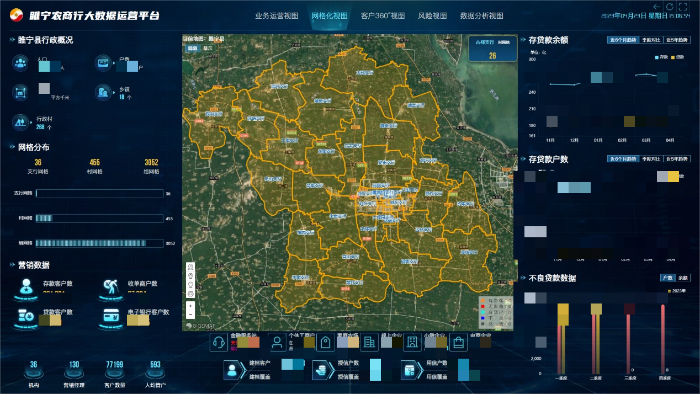Select the 收单商户数 merchant icon
Image resolution: width=700 pixels, height=394 pixels.
[x=111, y=289]
